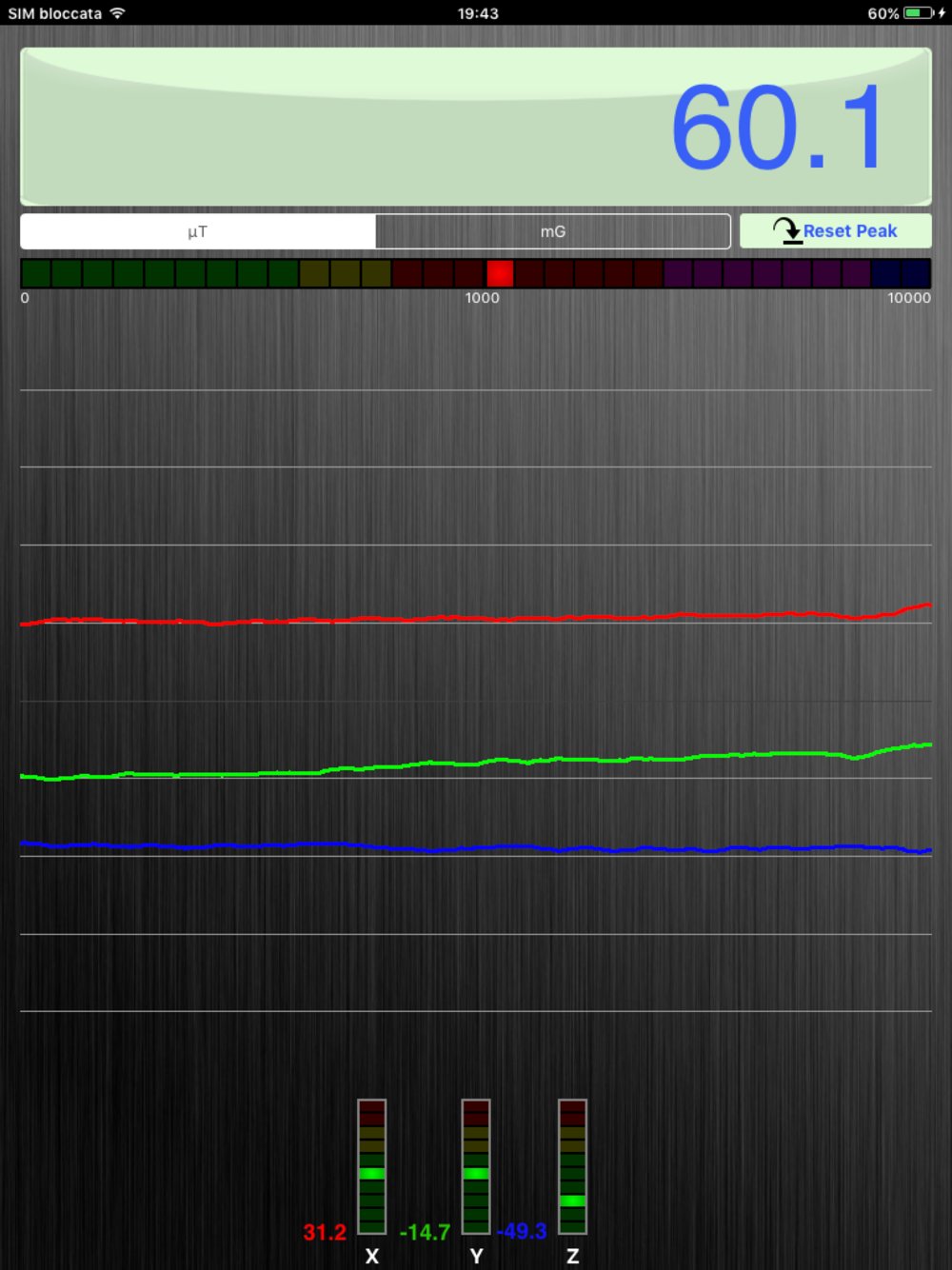
Task: Click the green -14.7 Y value
Action: (425, 1232)
